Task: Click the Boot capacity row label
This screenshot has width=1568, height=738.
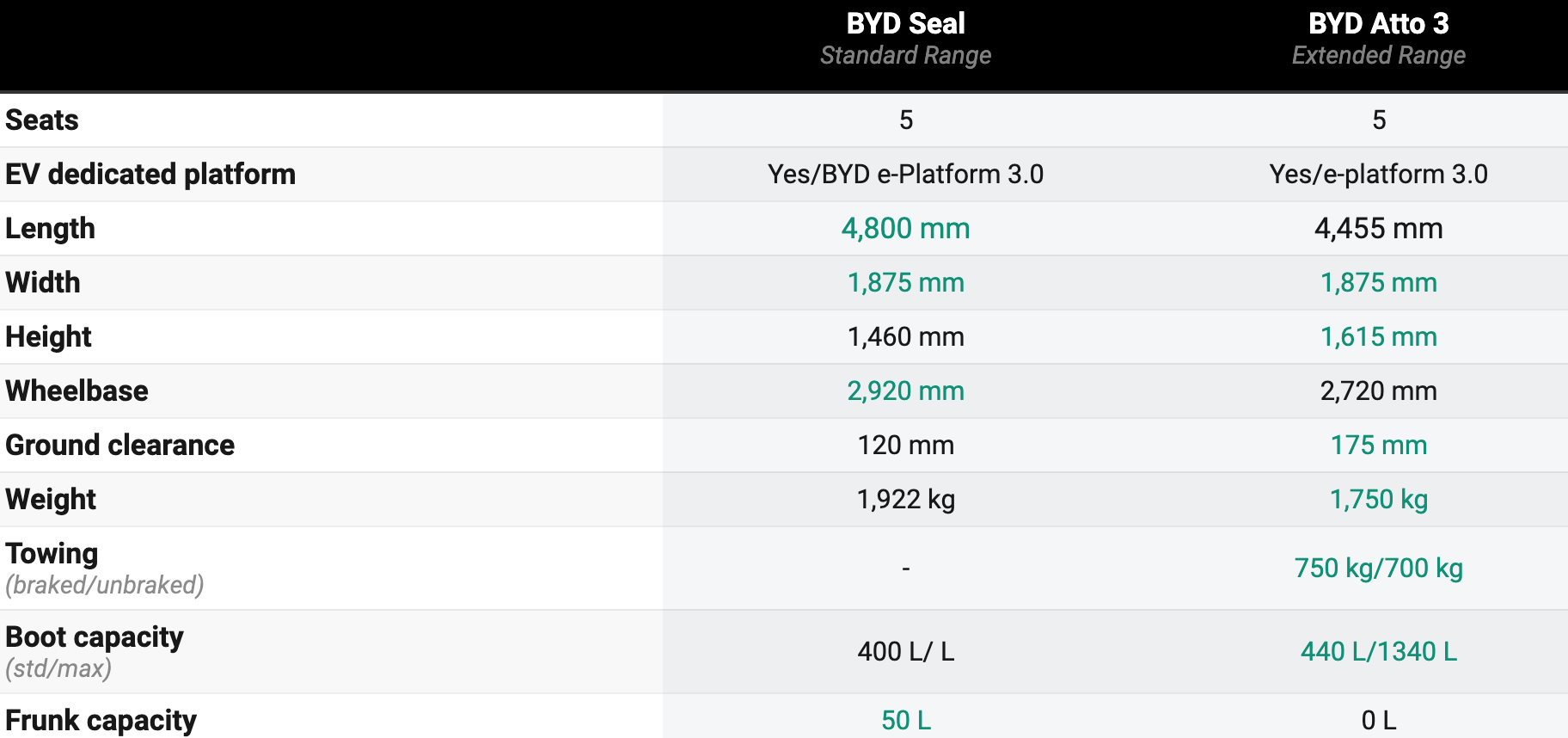Action: [x=95, y=637]
